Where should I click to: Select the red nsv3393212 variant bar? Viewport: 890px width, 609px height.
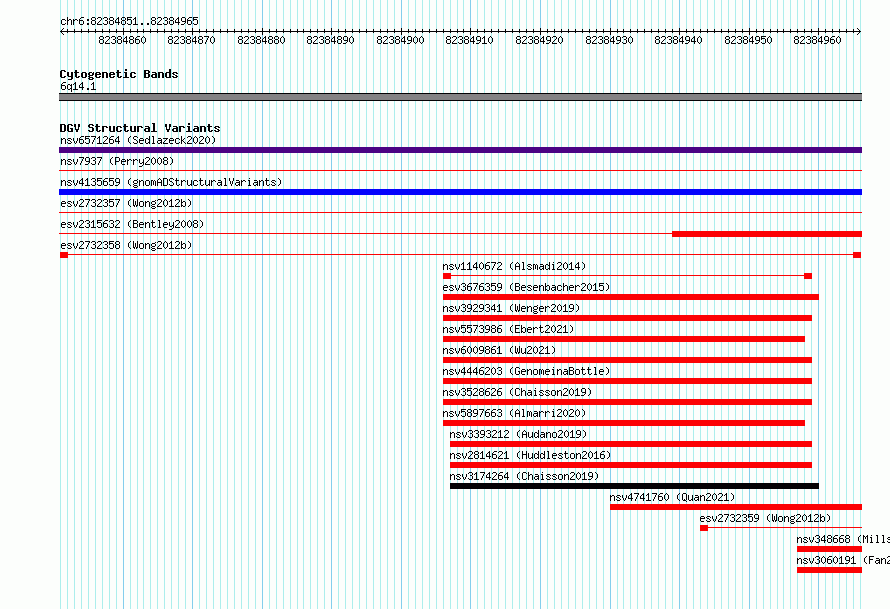(x=631, y=444)
